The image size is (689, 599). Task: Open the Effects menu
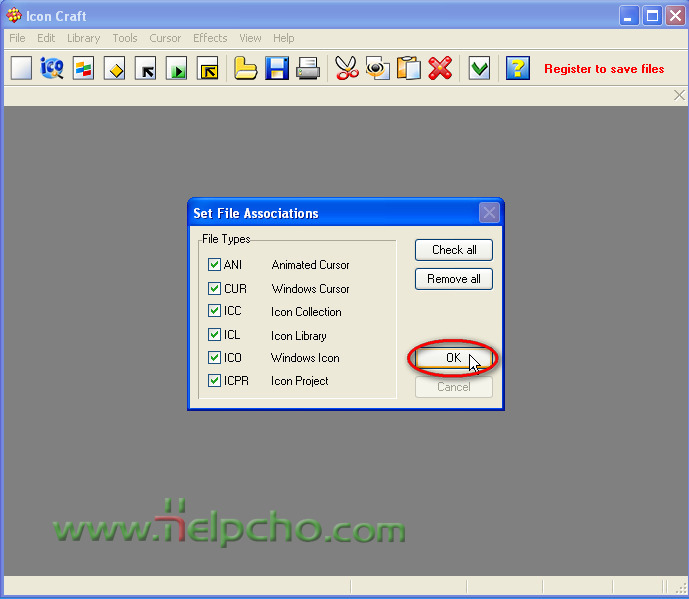[x=210, y=38]
